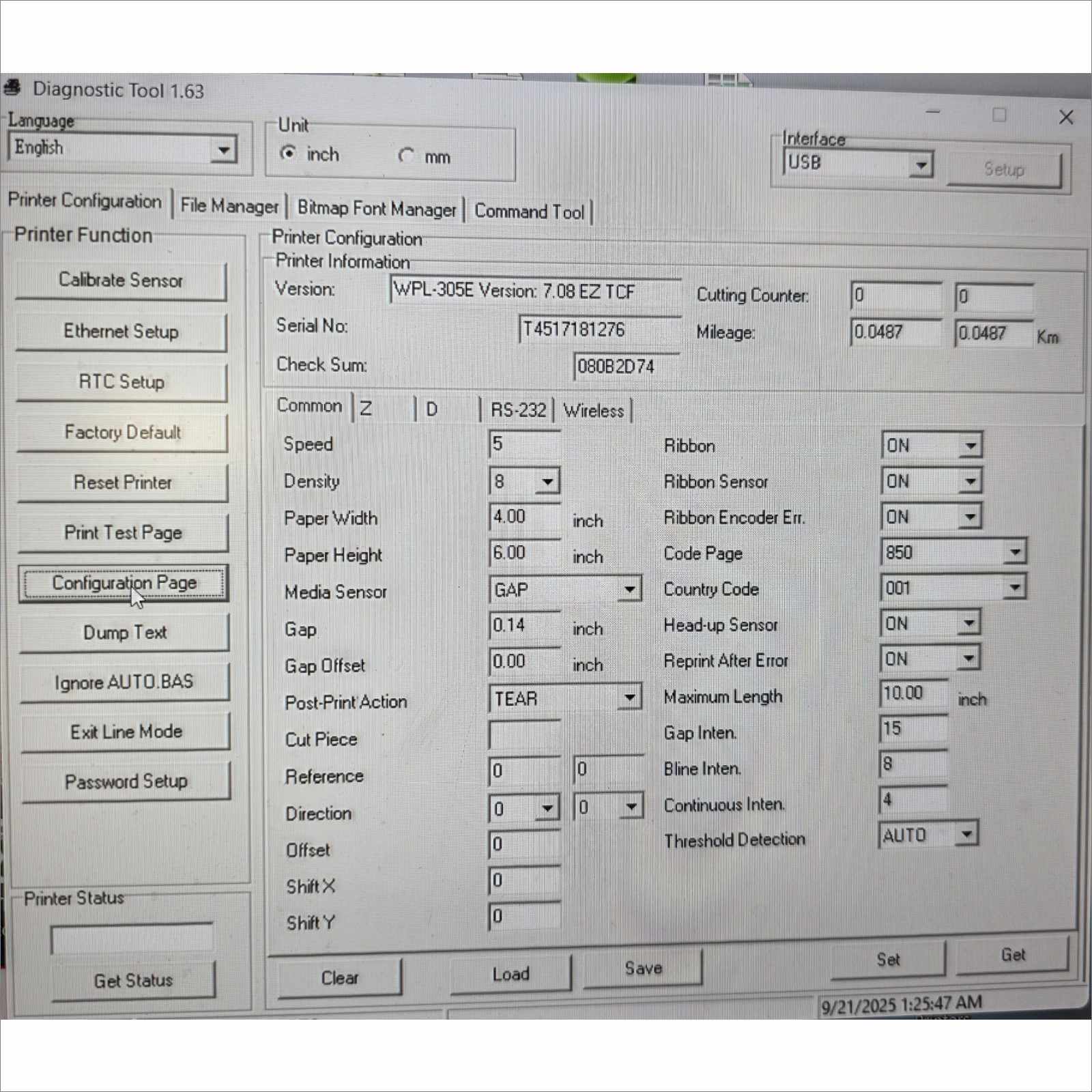
Task: Open the Threshold Detection AUTO dropdown
Action: (966, 834)
